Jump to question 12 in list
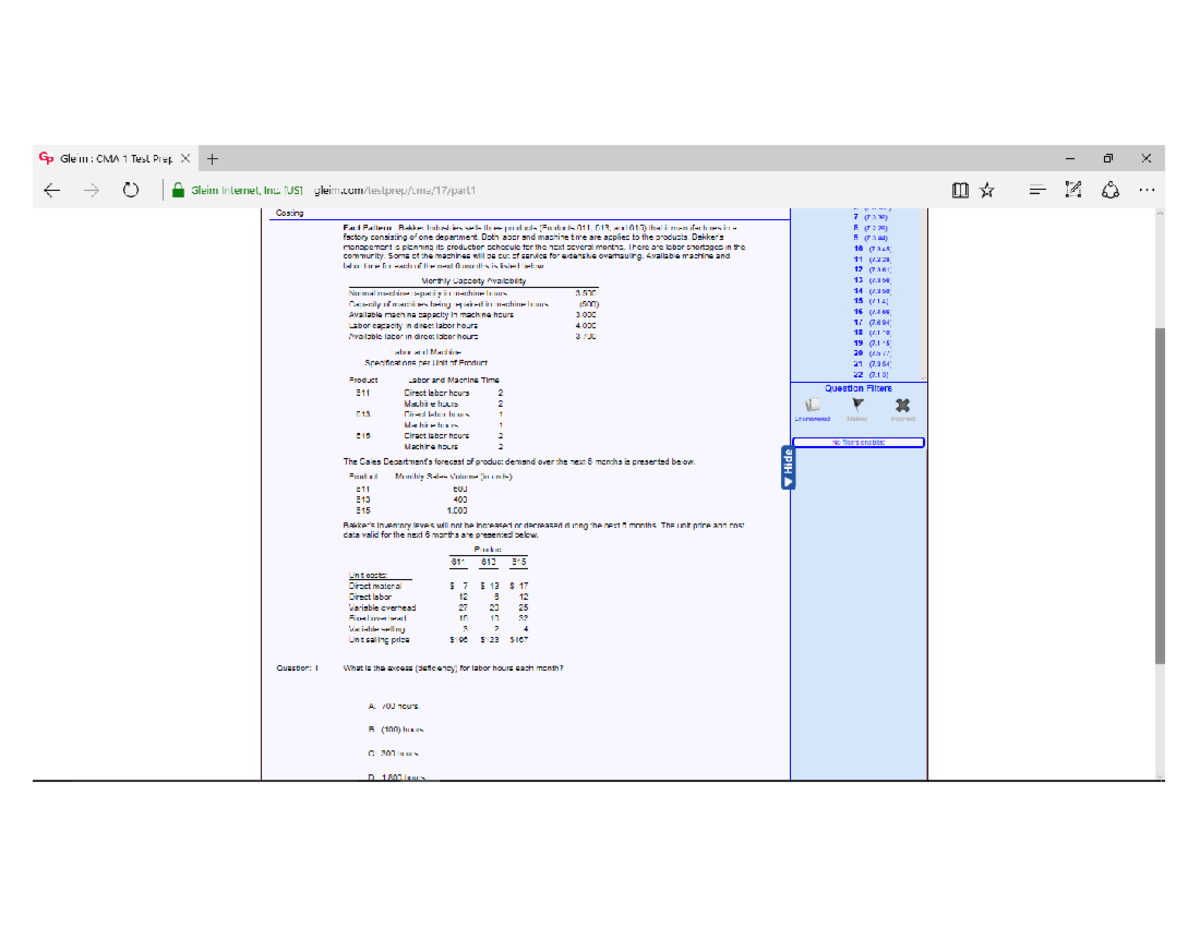The height and width of the screenshot is (927, 1200). (x=873, y=270)
